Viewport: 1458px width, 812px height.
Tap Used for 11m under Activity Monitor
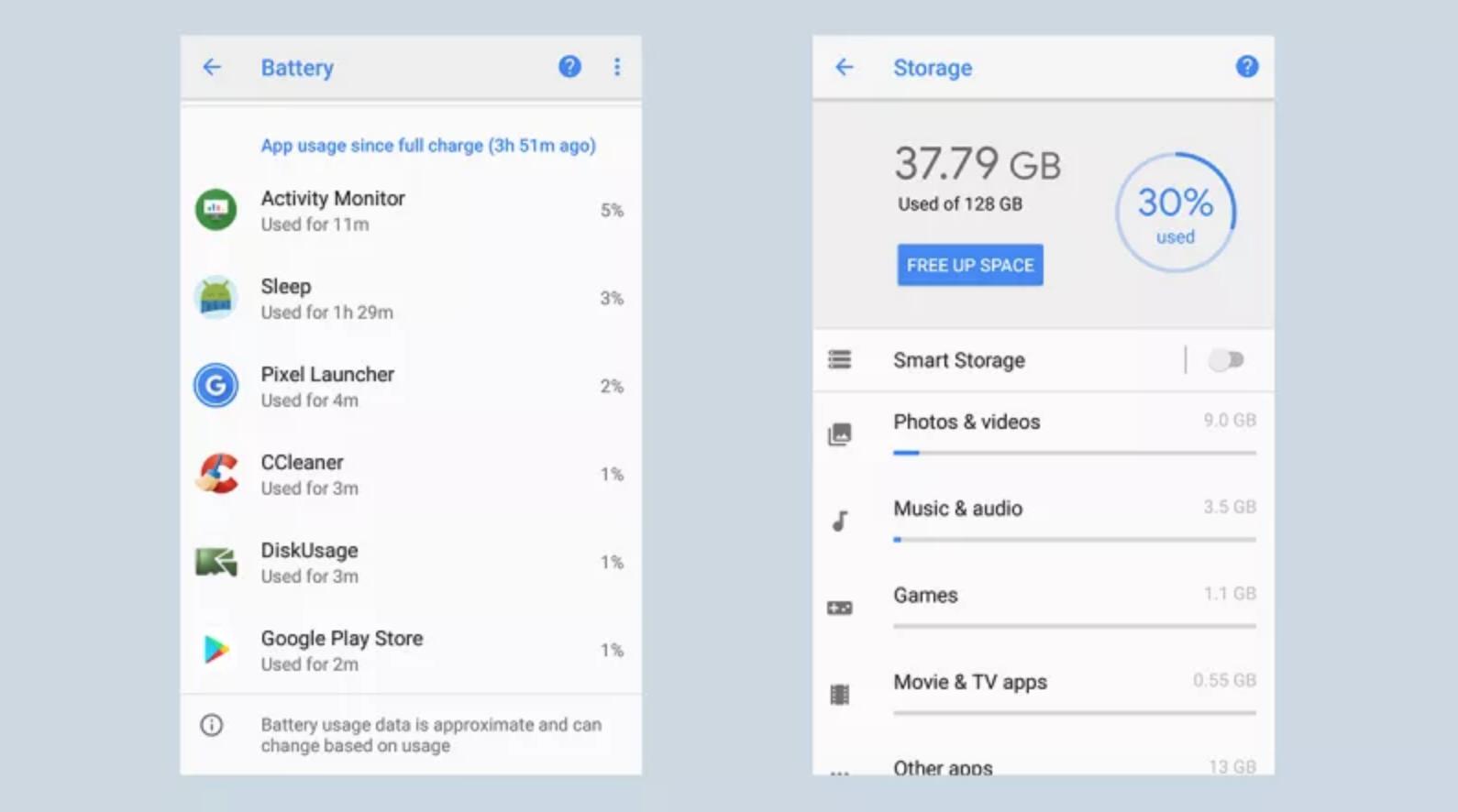[x=315, y=225]
